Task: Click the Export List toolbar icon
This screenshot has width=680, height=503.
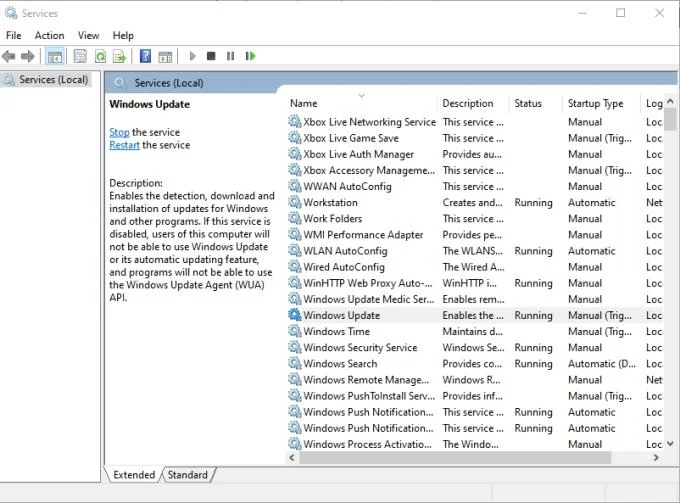Action: [x=119, y=56]
